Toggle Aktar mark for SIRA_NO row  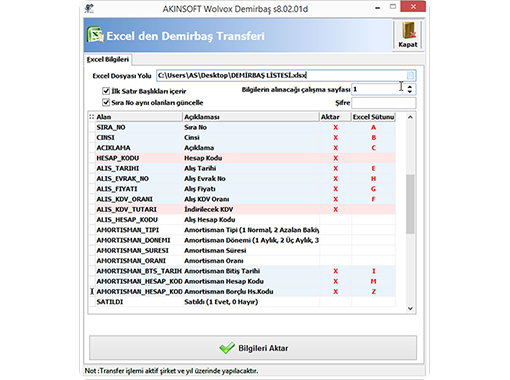(x=335, y=127)
